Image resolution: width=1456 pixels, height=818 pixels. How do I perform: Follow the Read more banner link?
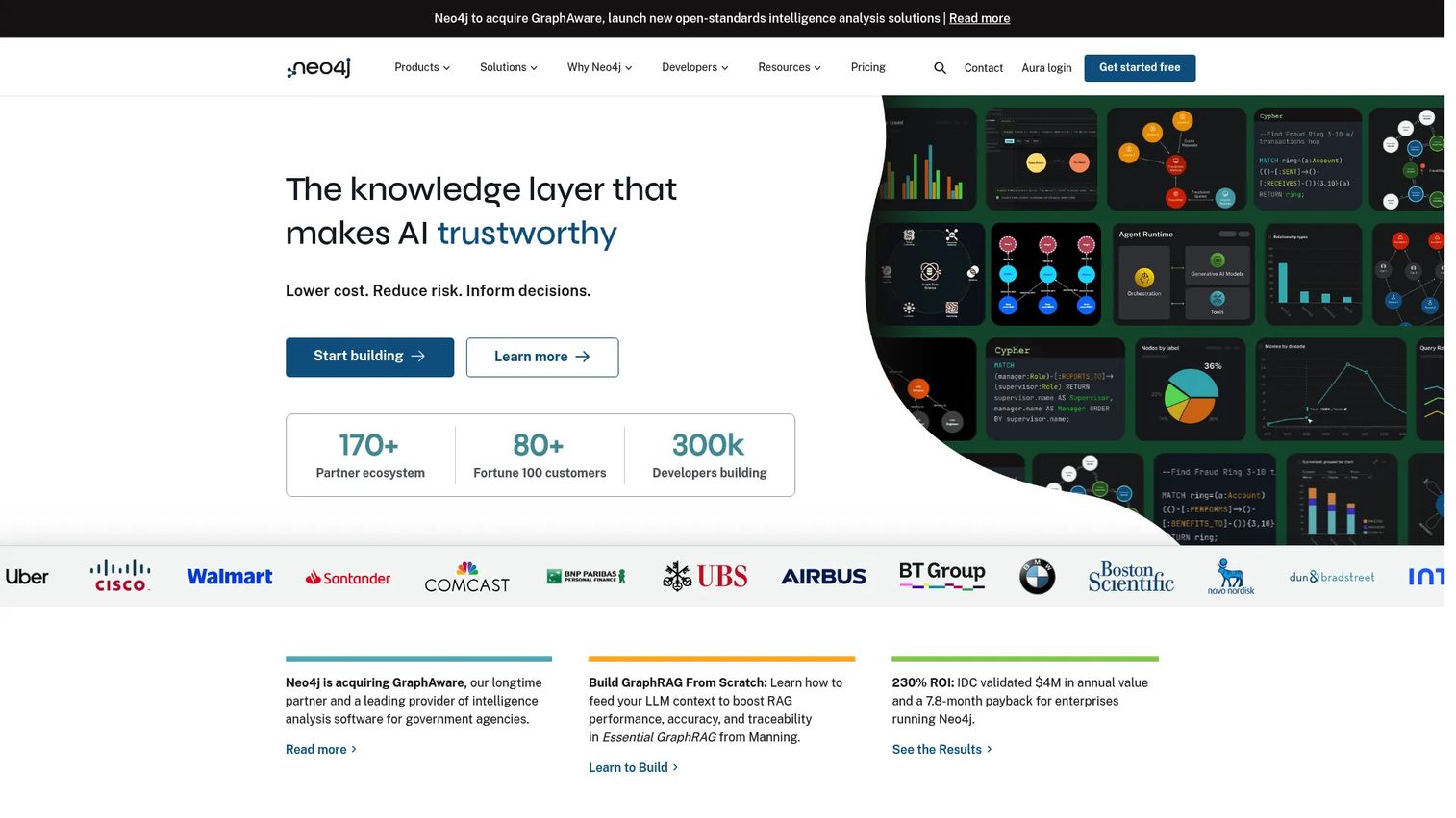(979, 18)
